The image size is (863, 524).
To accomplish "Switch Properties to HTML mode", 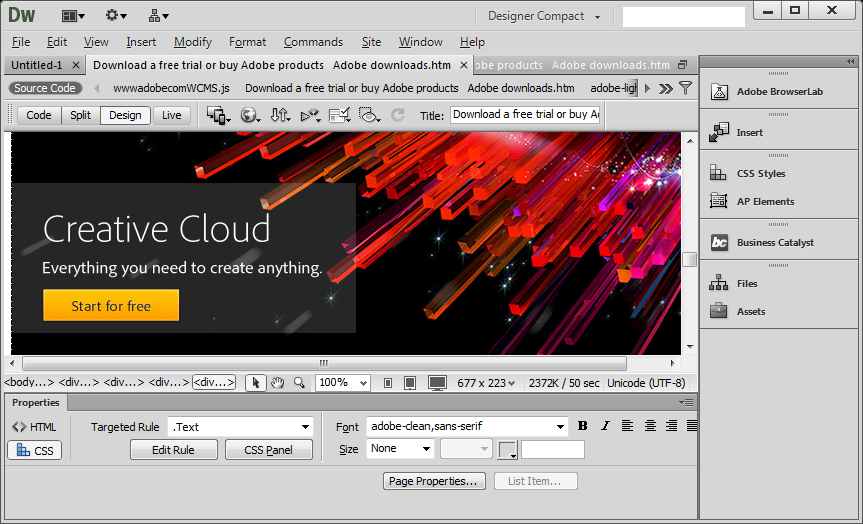I will (34, 427).
